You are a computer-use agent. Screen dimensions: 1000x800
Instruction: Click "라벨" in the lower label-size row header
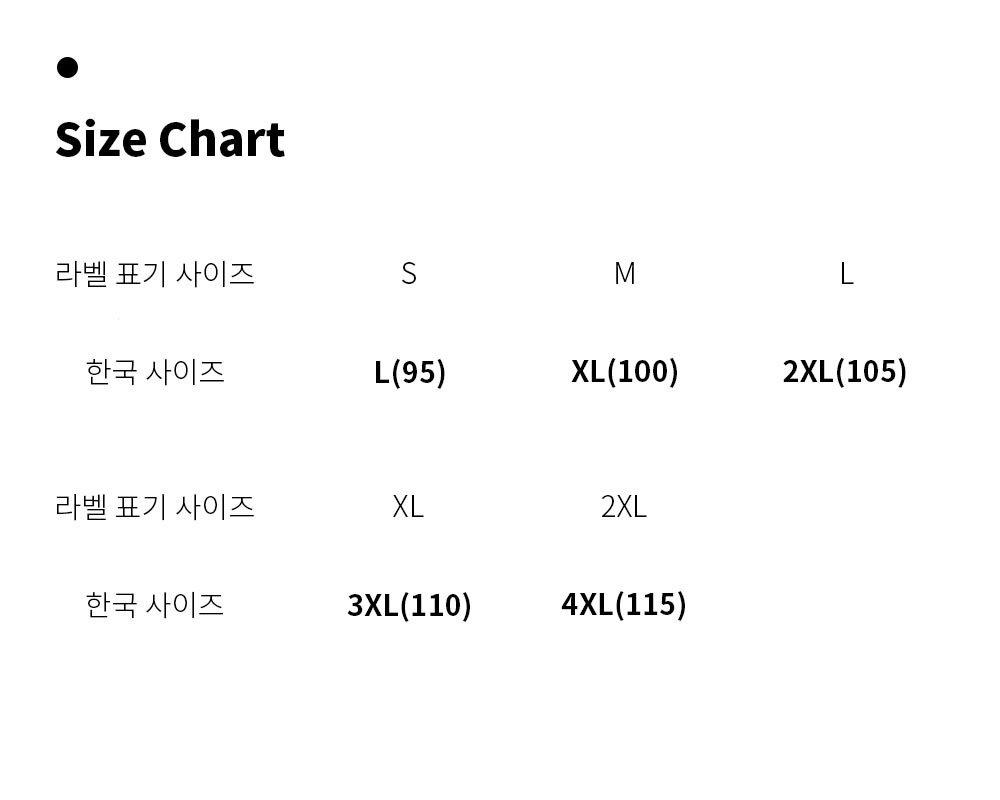(x=81, y=506)
